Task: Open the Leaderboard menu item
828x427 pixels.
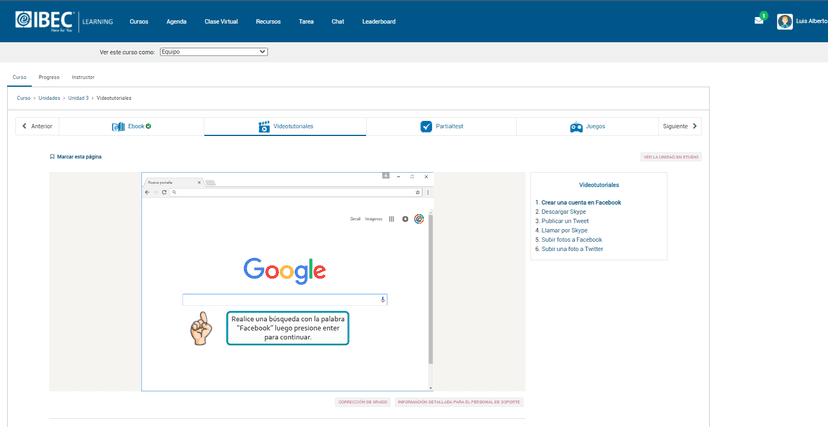Action: (379, 22)
